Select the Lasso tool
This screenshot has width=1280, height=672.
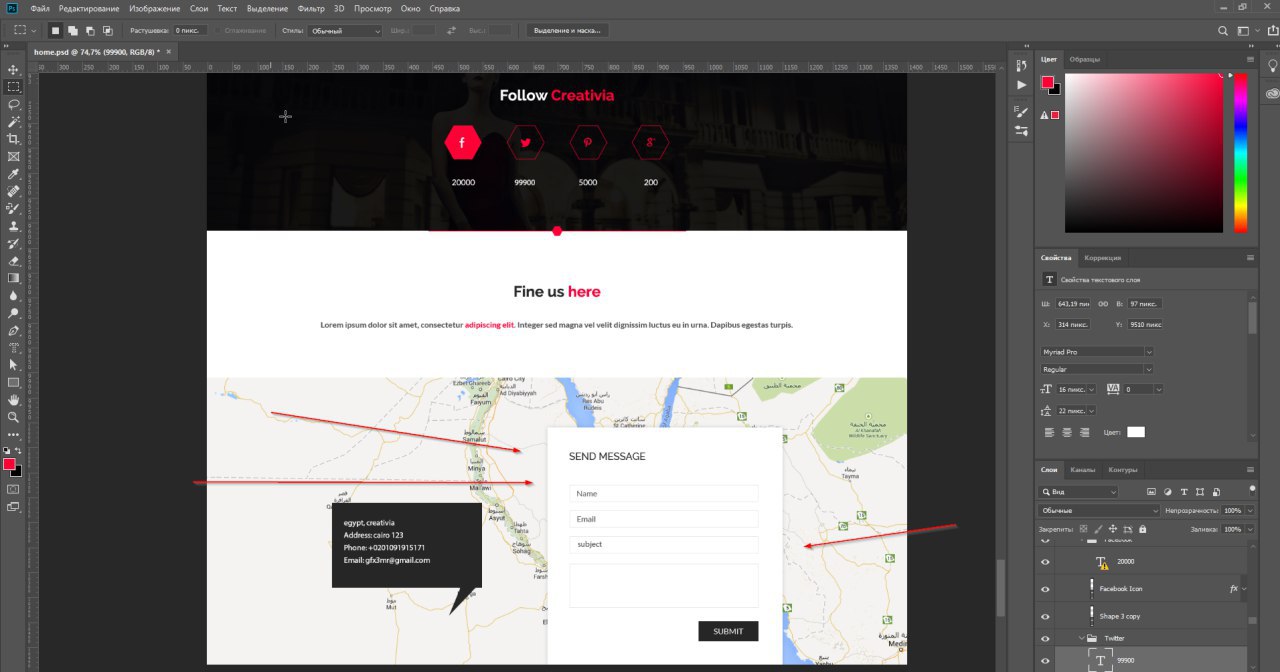click(13, 104)
